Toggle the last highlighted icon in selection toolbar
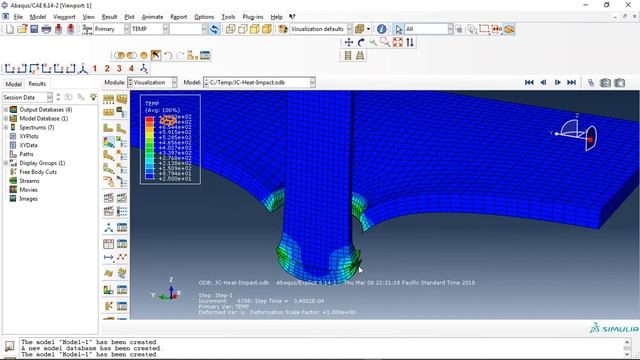640x360 pixels. coord(509,29)
